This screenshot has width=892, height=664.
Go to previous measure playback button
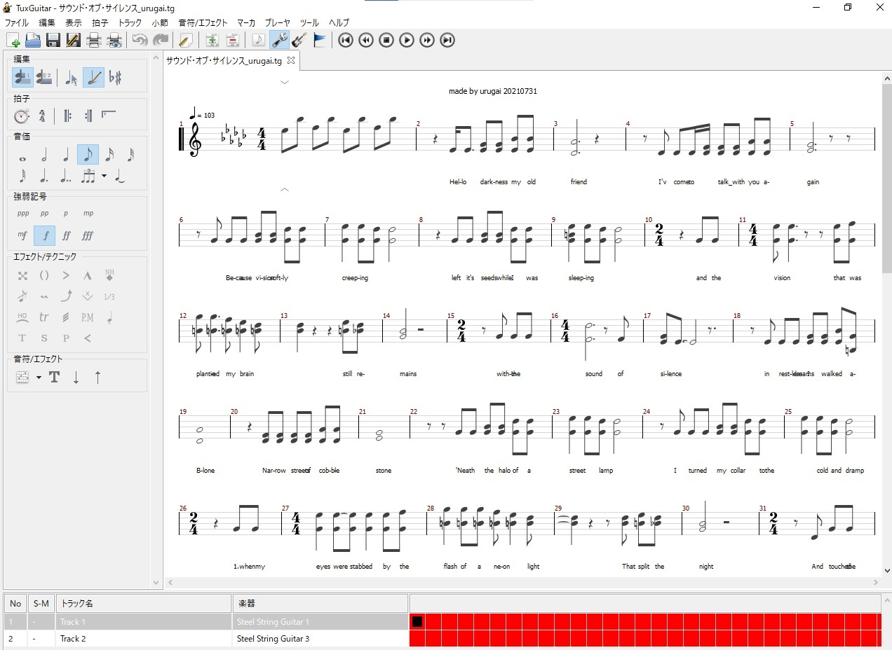(x=366, y=40)
